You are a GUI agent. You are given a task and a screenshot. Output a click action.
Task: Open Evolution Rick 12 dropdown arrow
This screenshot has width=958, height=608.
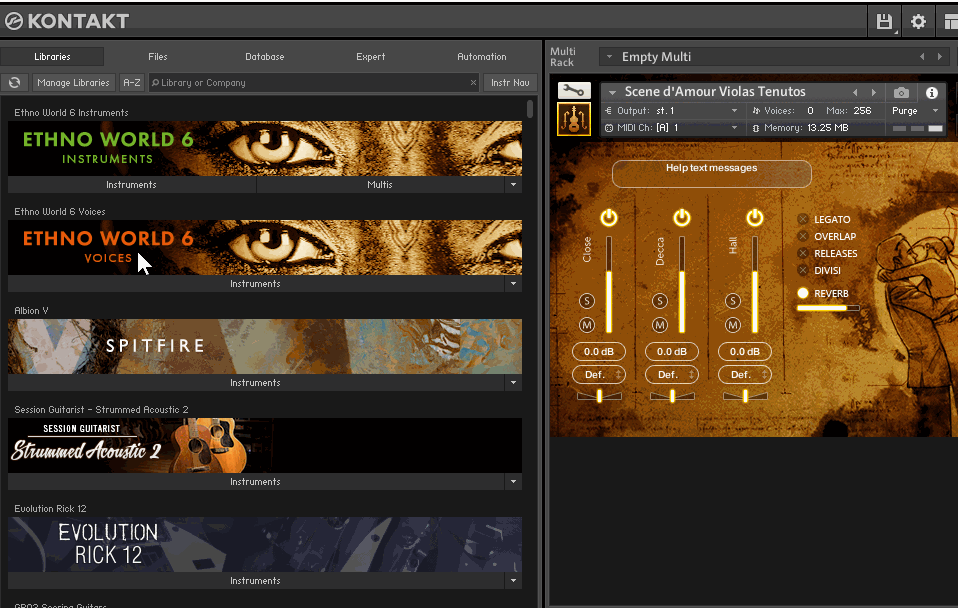click(513, 581)
